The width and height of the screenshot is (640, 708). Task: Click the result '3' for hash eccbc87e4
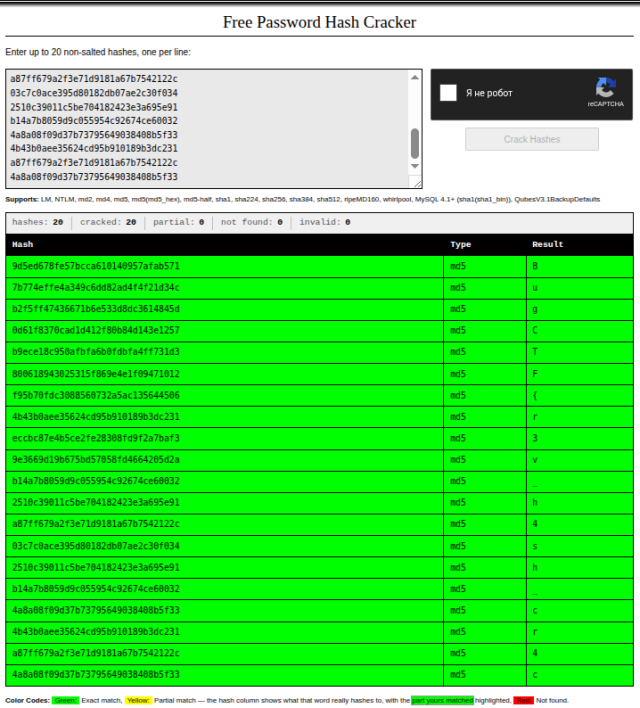click(535, 438)
